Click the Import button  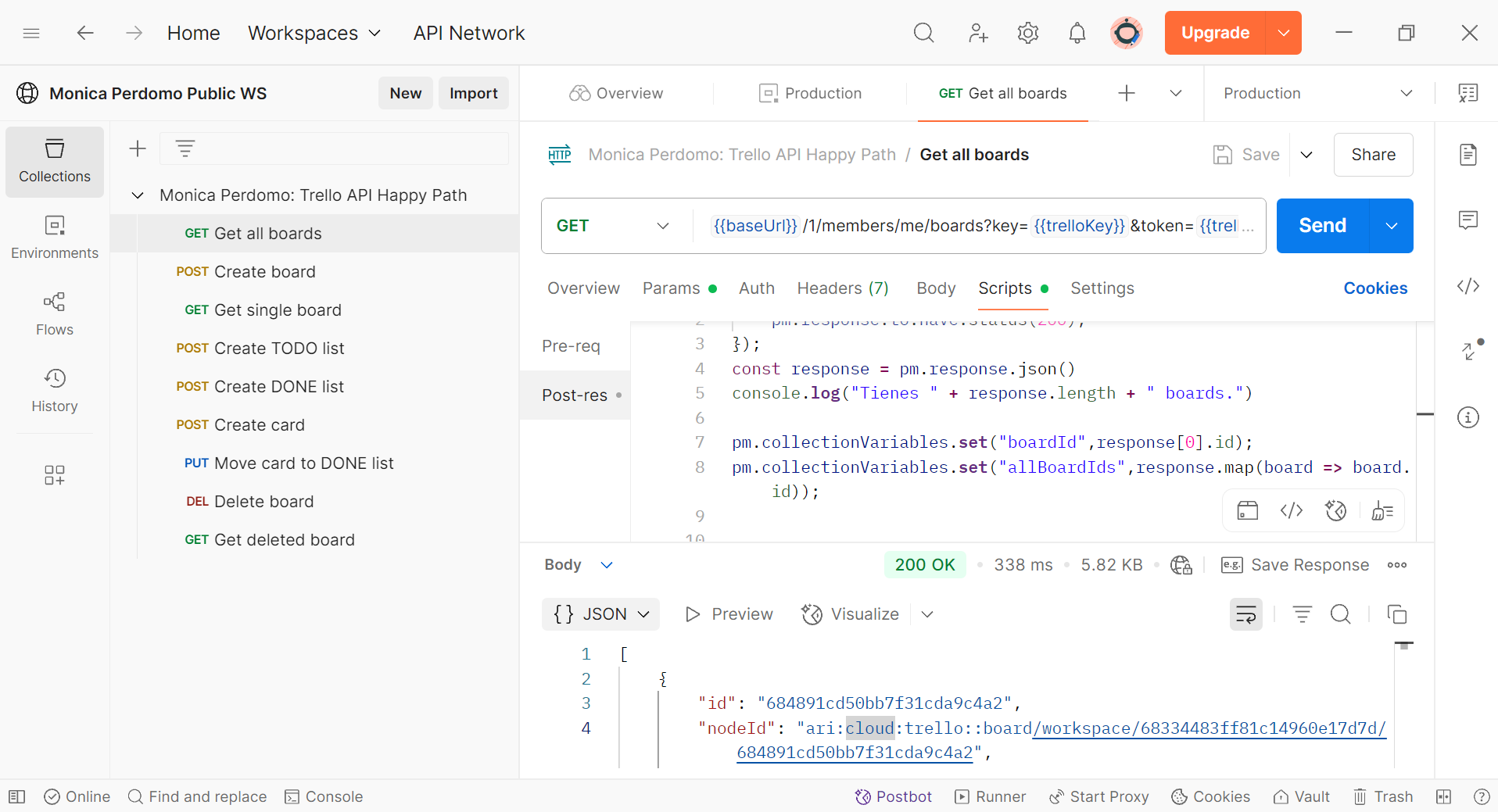pyautogui.click(x=474, y=93)
